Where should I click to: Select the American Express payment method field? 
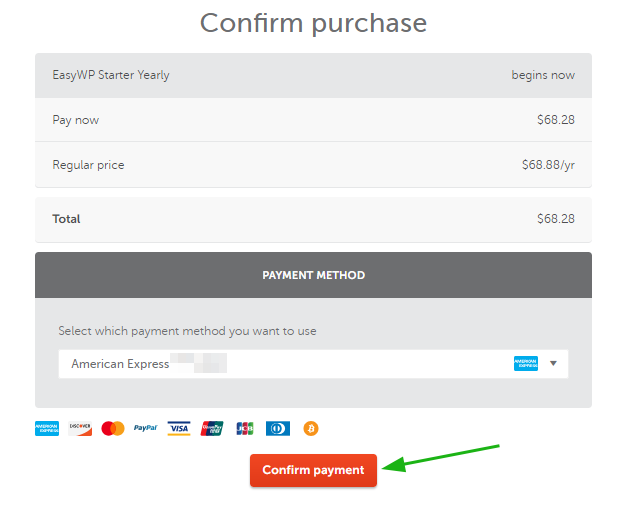tap(313, 364)
